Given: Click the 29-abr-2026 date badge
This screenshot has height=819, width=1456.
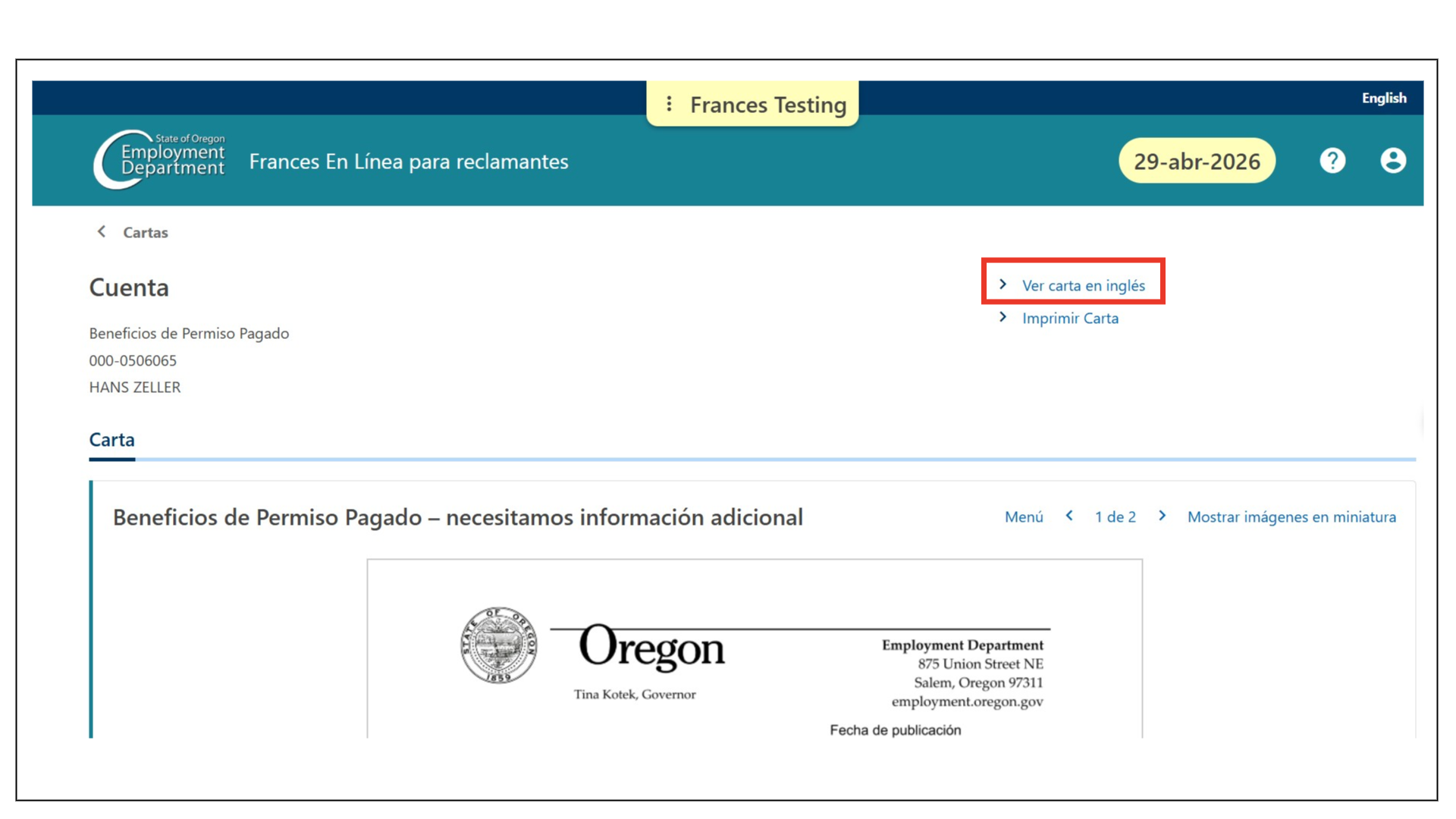Looking at the screenshot, I should 1197,161.
